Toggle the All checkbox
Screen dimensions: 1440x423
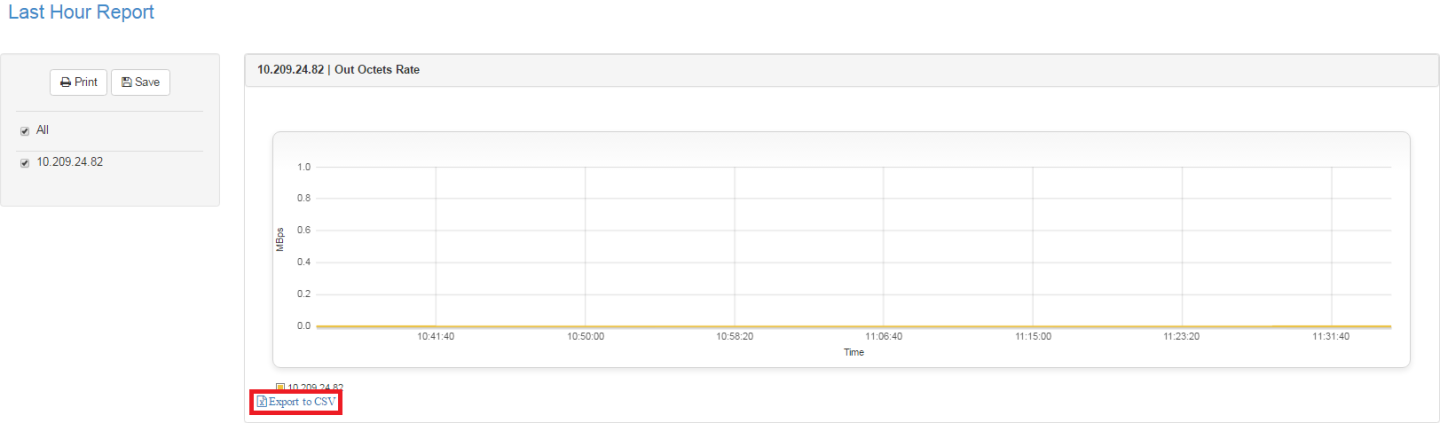pyautogui.click(x=25, y=131)
